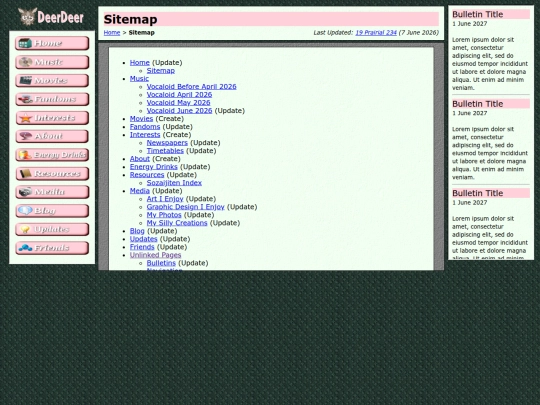Open the 19 Prairial 234 date link
The width and height of the screenshot is (540, 405).
[x=376, y=33]
